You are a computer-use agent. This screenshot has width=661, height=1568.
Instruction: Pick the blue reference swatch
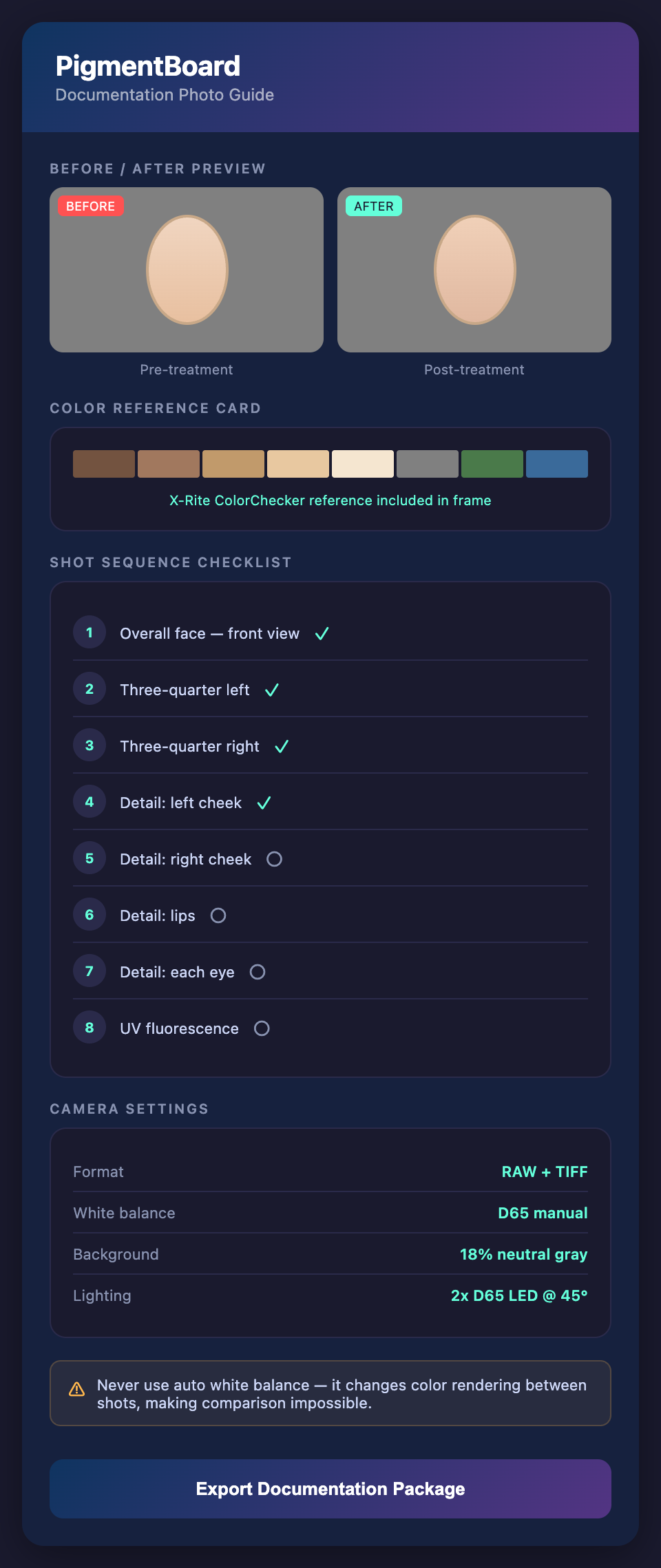click(x=556, y=464)
